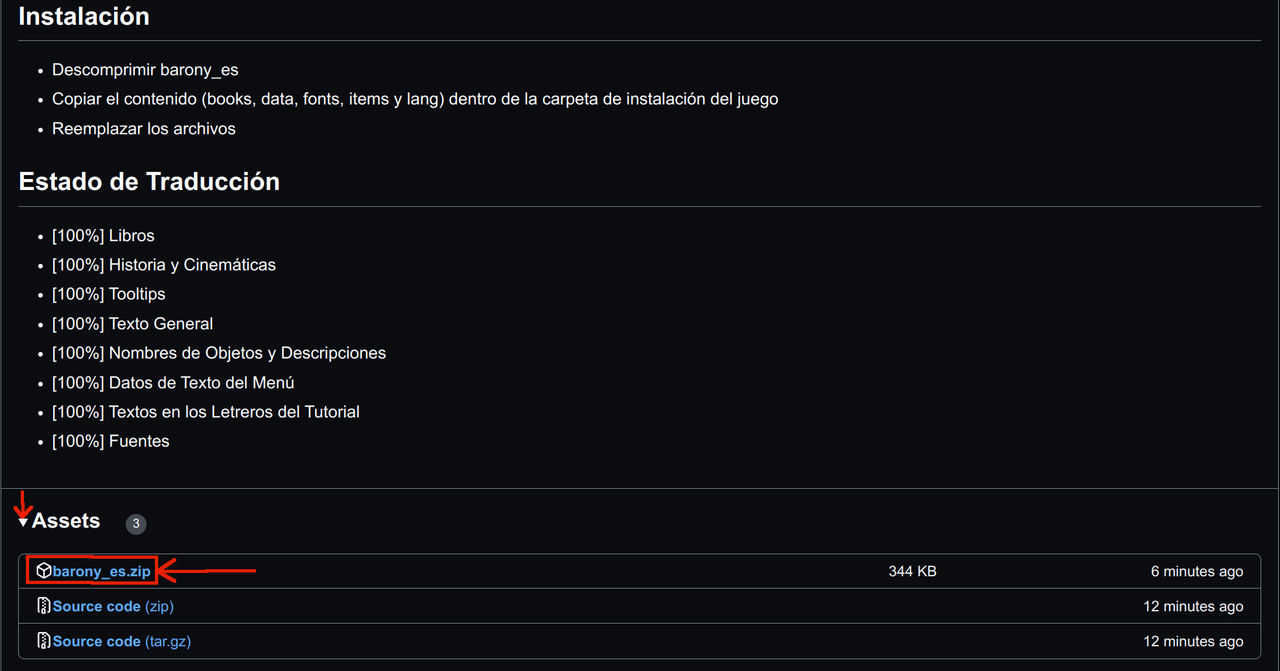Select the '[100%] Tooltips' list item
Screen dimensions: 1280x671
point(109,294)
